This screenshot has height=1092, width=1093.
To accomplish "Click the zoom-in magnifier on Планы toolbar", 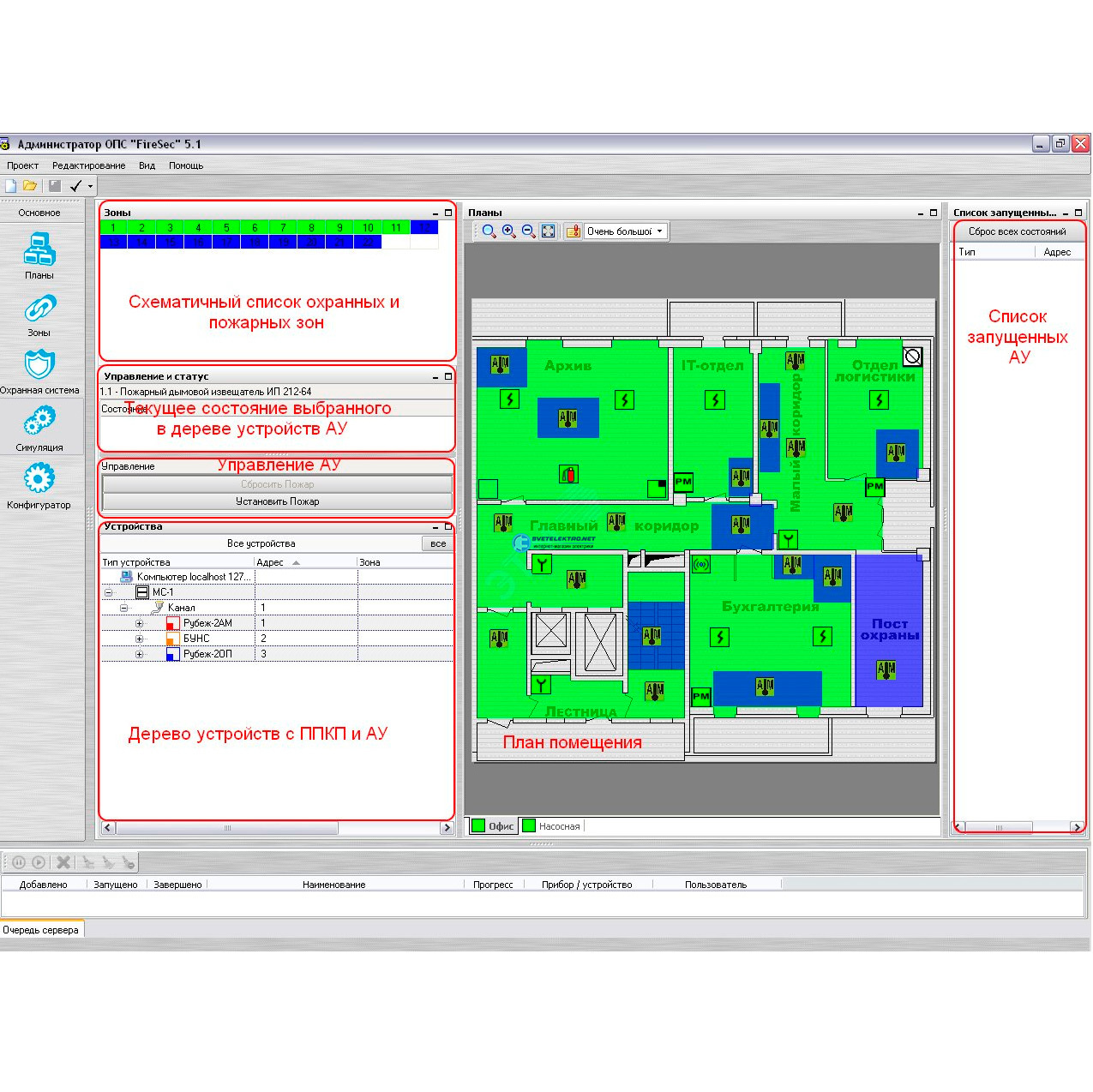I will pos(508,231).
